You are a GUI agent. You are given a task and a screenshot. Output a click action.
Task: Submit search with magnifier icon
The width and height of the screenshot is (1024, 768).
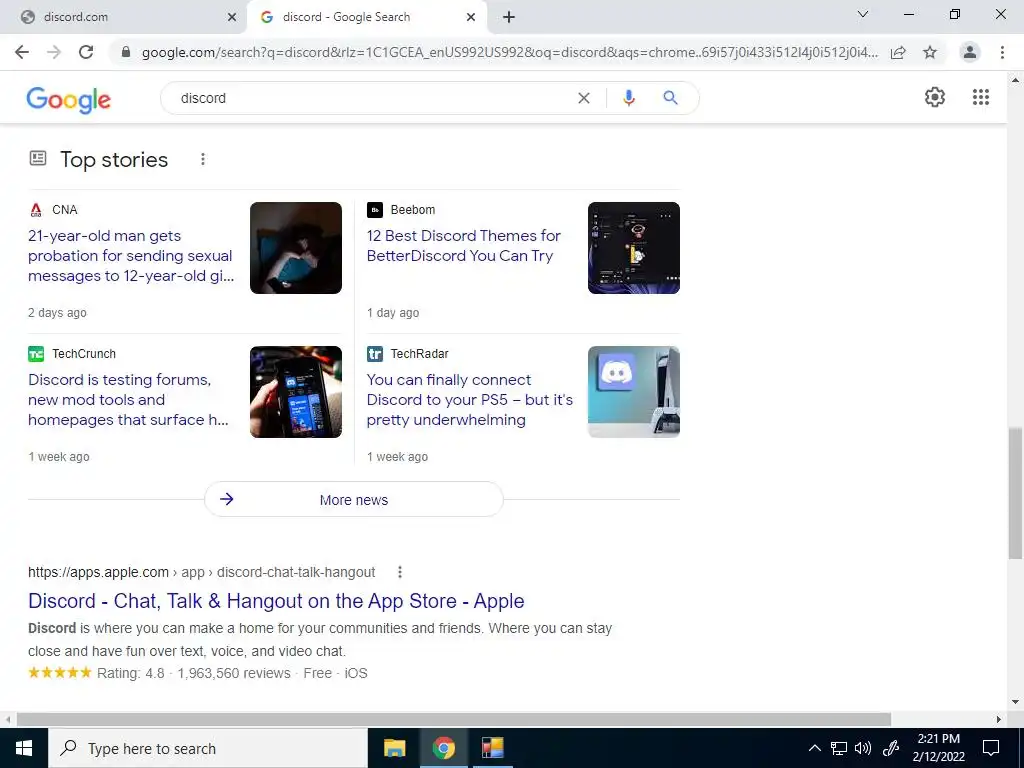pyautogui.click(x=670, y=98)
